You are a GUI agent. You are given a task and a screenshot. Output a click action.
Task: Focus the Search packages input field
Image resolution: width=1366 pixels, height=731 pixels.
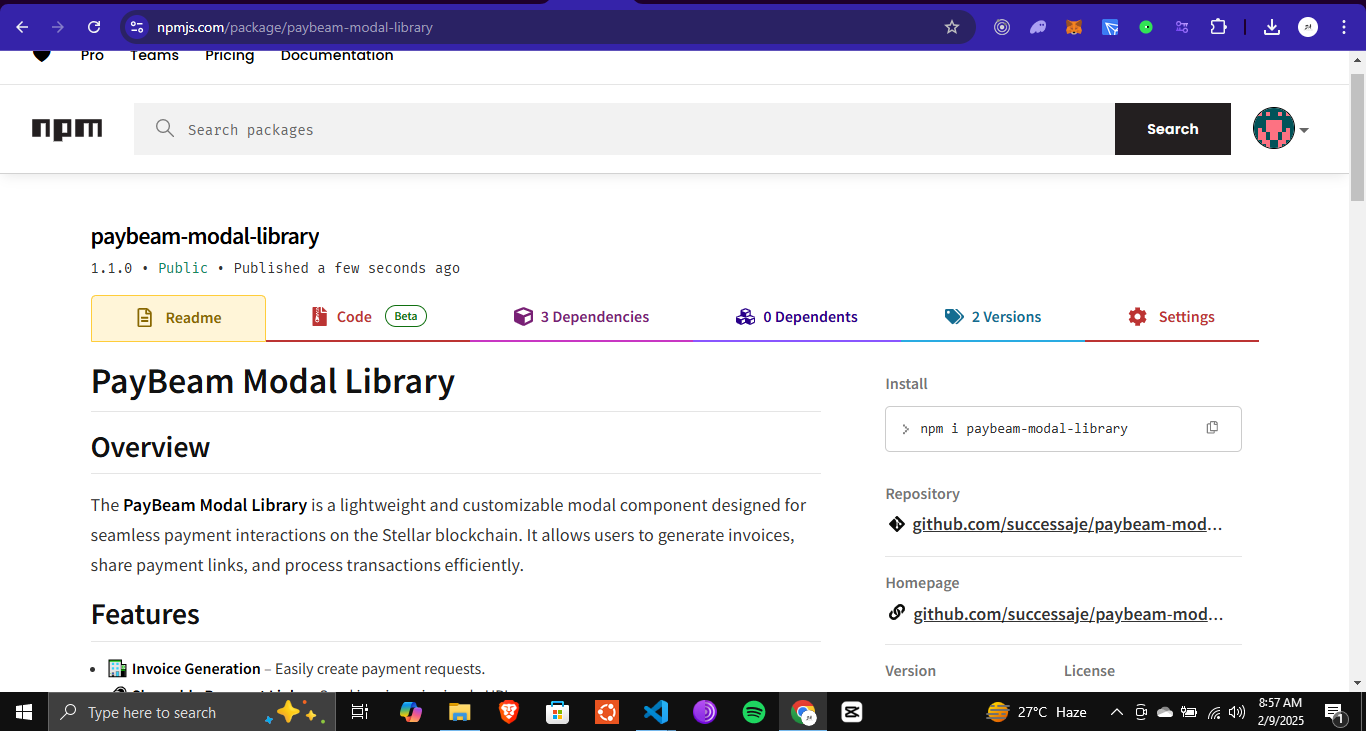624,129
